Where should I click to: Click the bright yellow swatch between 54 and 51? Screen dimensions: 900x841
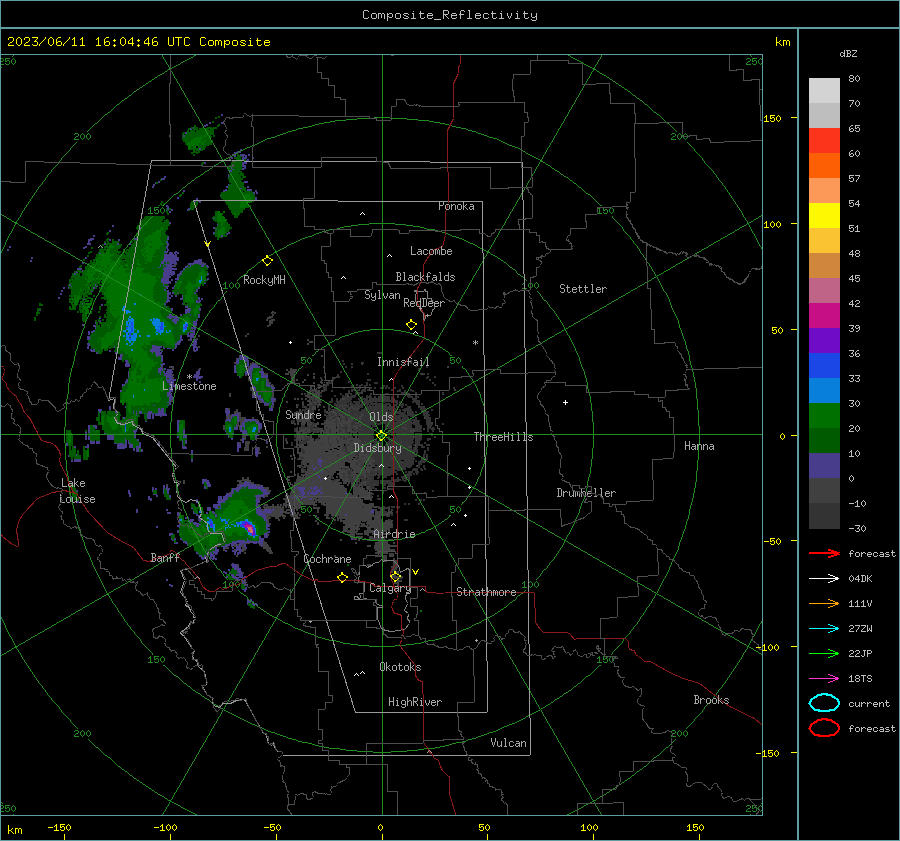pyautogui.click(x=824, y=216)
